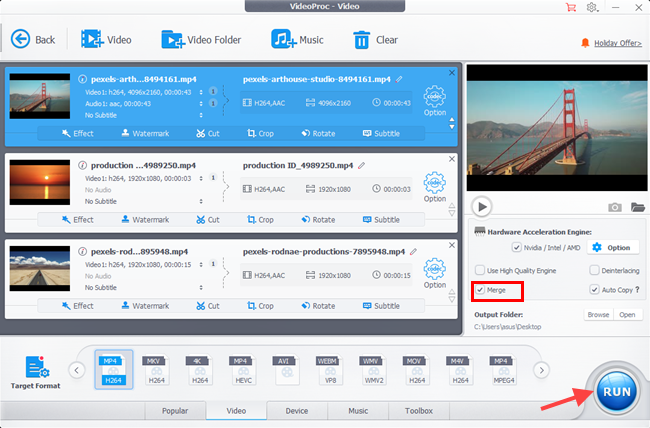Show info for pexels-rod...895948.mp4
The image size is (650, 428).
(x=82, y=251)
